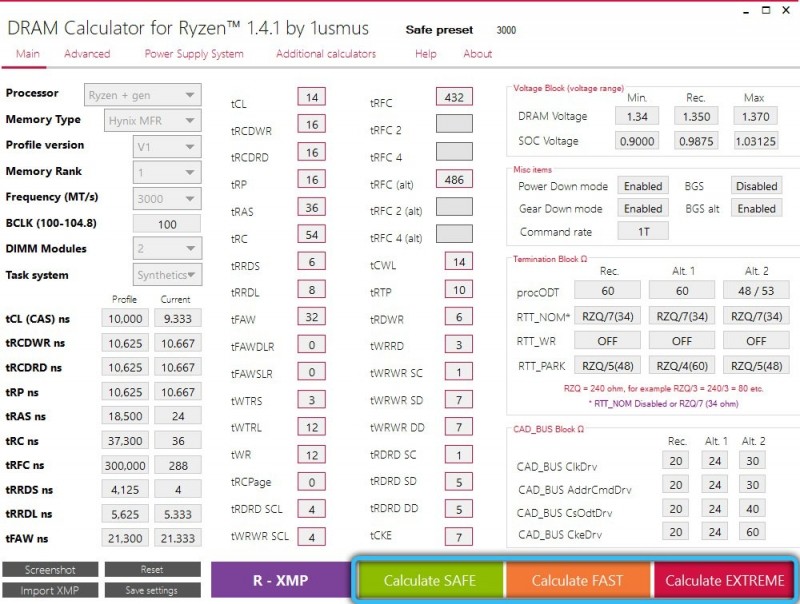Click the Safe preset 3000 value

tap(506, 30)
